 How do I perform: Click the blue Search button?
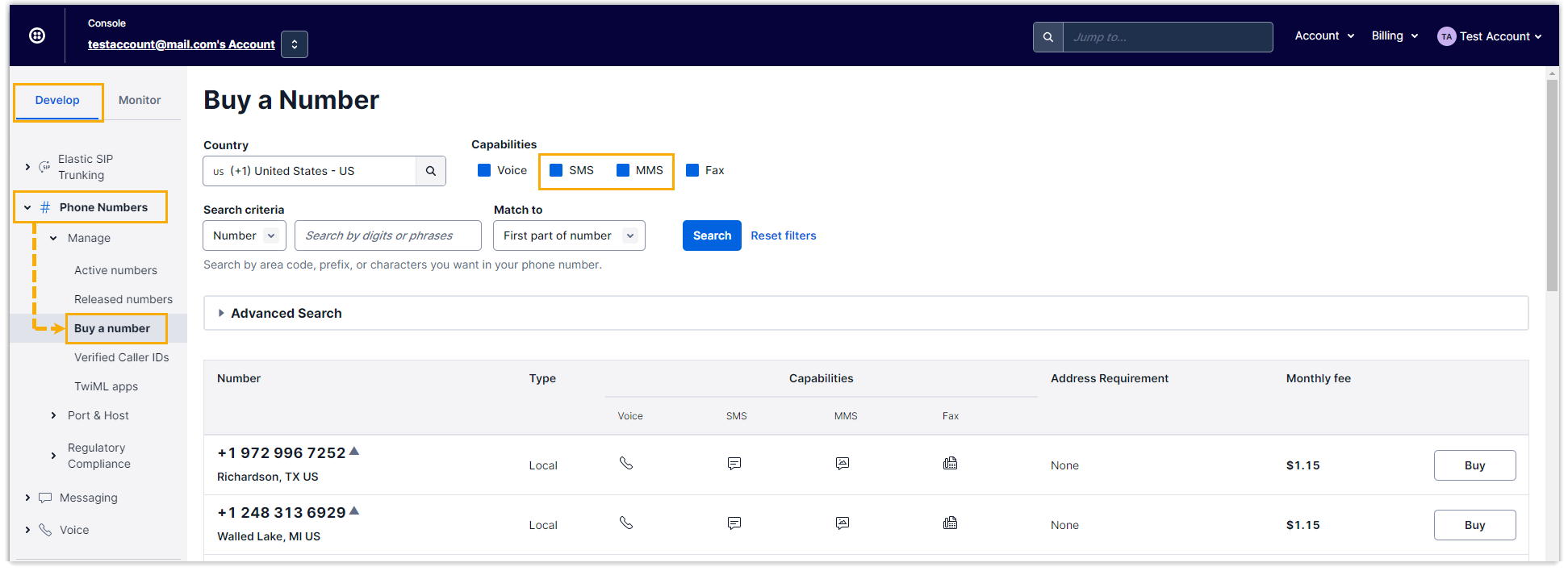712,235
